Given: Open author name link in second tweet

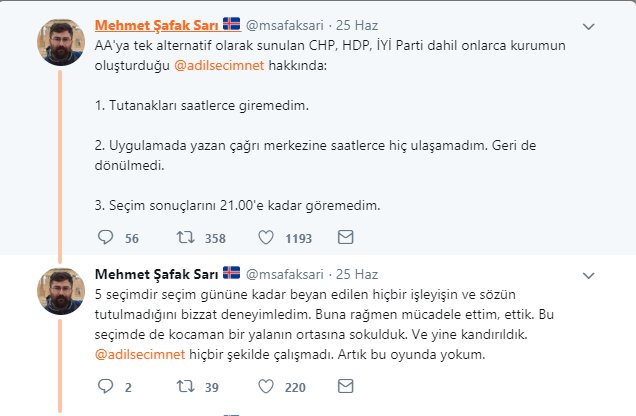Looking at the screenshot, I should pos(154,273).
